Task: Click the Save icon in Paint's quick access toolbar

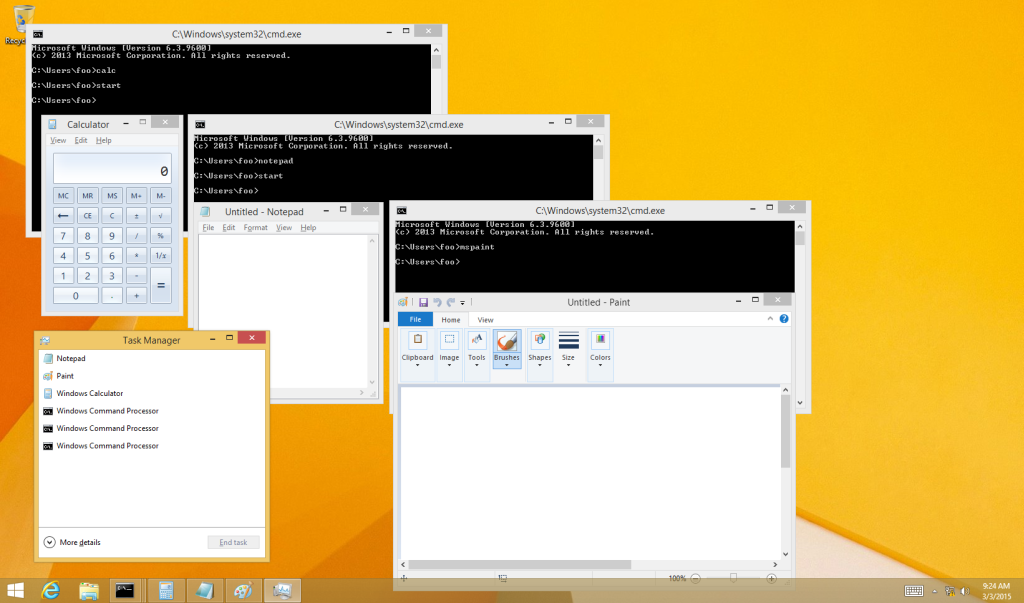Action: click(424, 302)
